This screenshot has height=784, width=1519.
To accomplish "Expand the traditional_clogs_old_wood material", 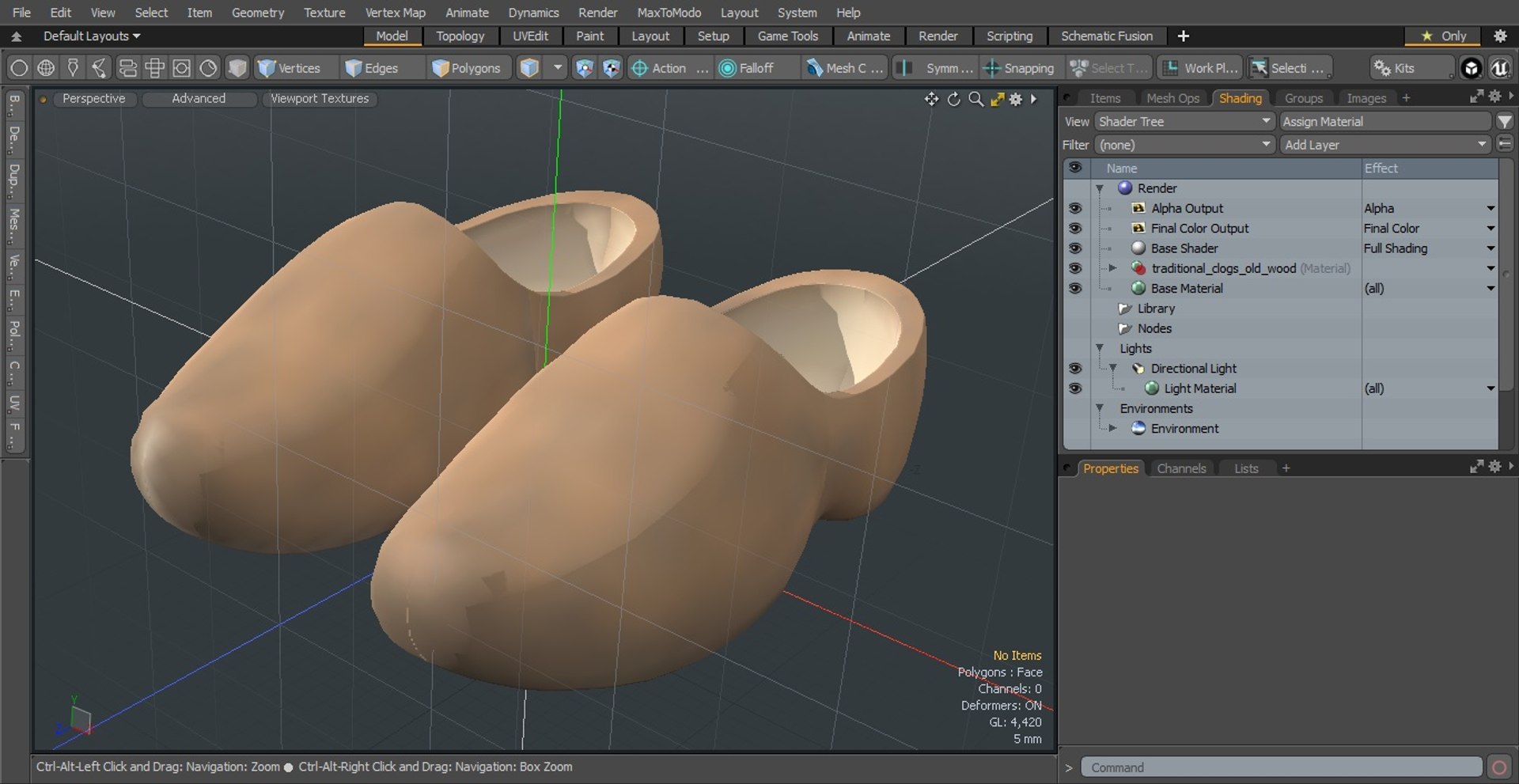I will (x=1112, y=268).
